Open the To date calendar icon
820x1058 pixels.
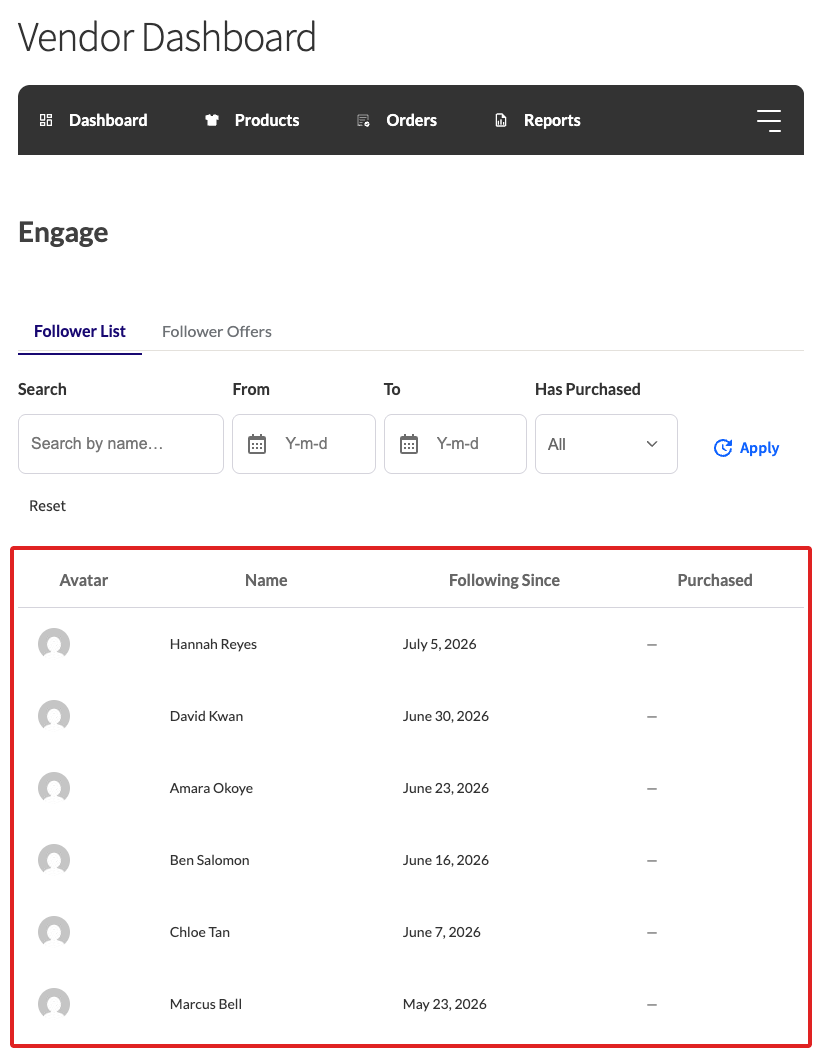tap(409, 444)
